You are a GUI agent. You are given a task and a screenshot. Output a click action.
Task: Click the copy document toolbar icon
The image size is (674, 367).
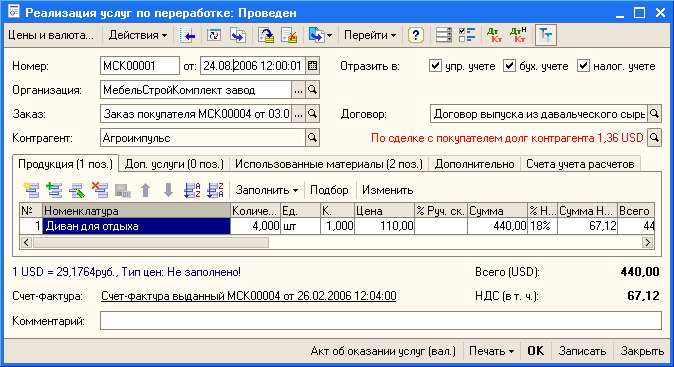coord(238,35)
